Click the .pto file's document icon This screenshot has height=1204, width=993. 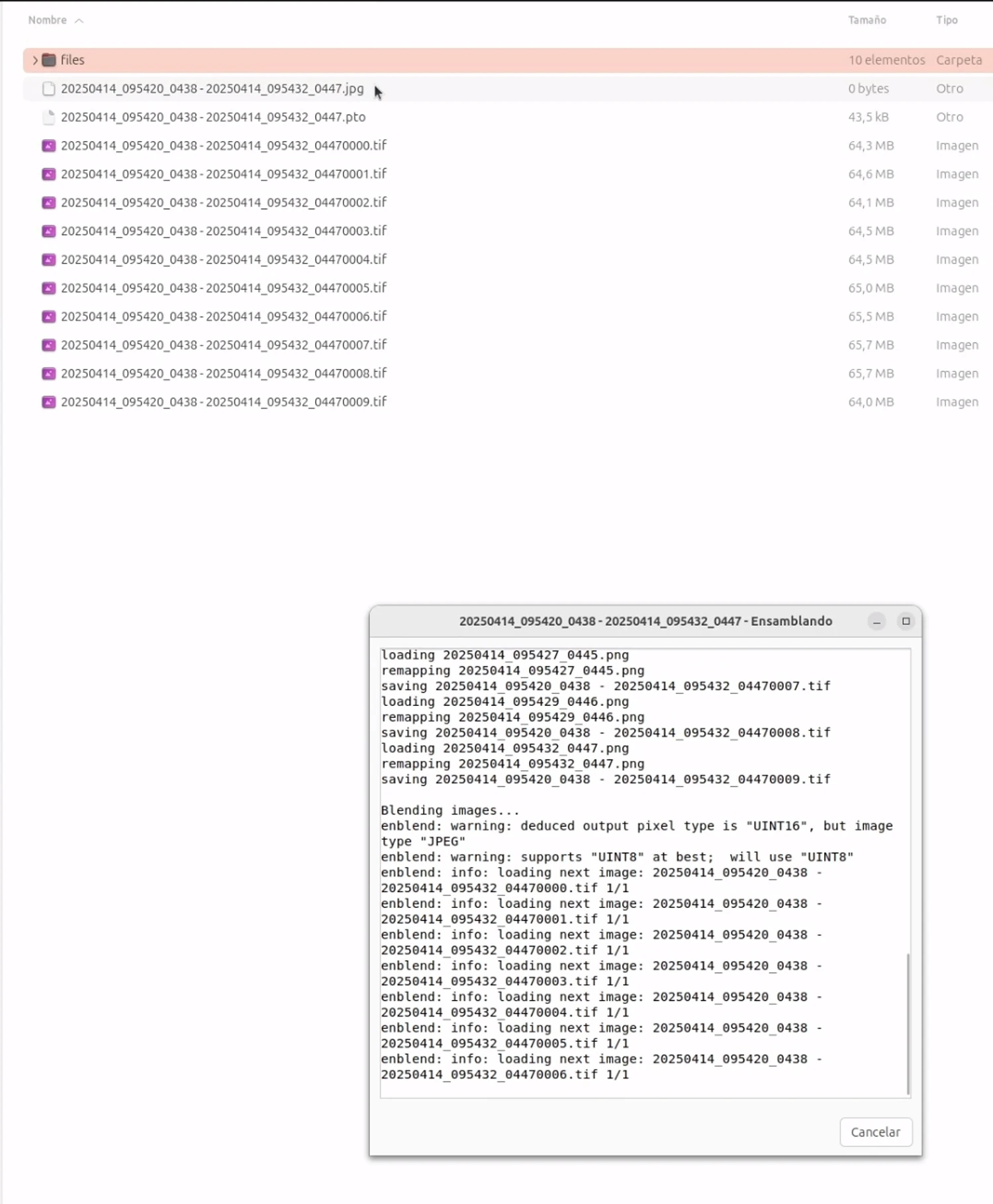[x=48, y=117]
